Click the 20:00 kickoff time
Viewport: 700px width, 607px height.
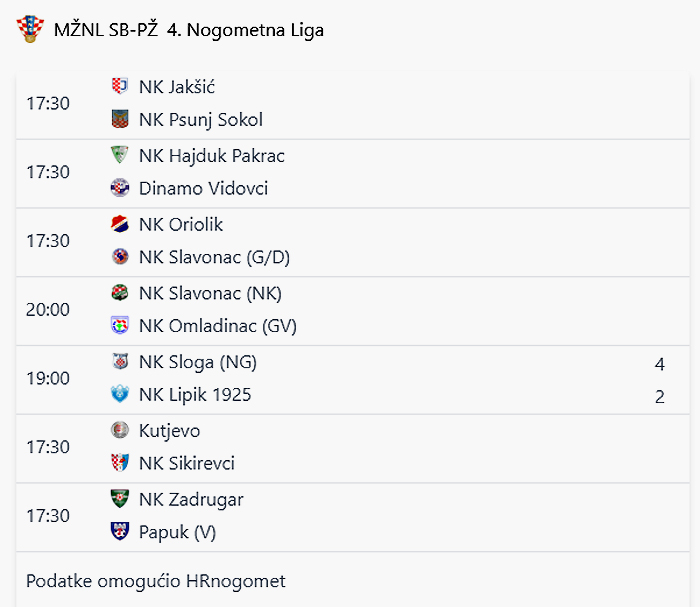(48, 309)
